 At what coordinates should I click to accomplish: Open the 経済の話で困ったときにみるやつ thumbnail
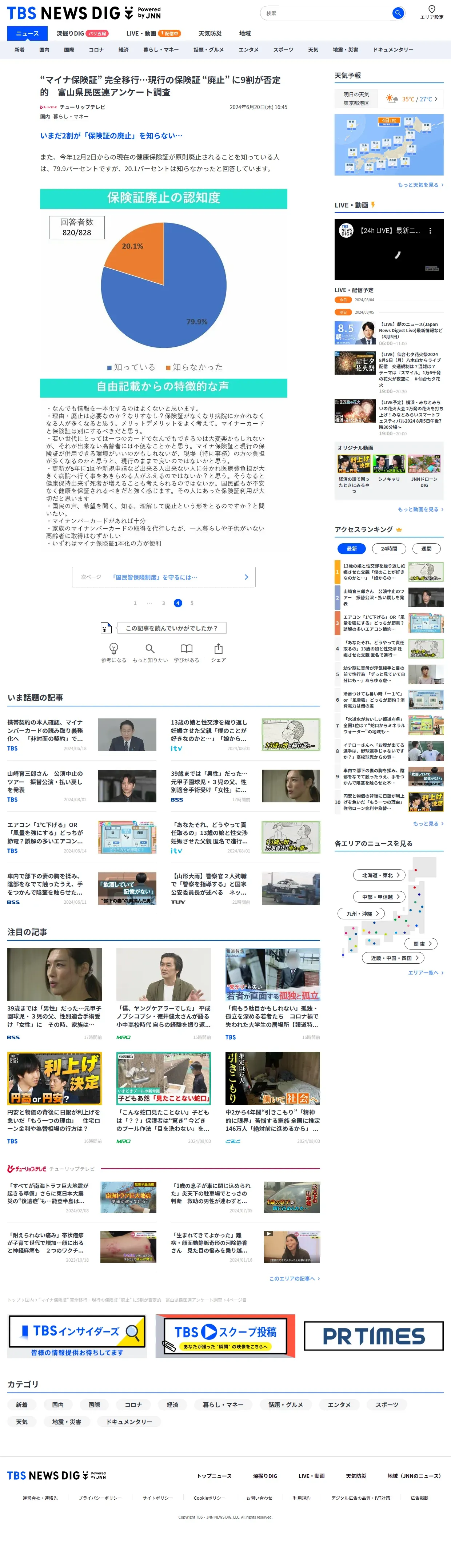point(354,463)
